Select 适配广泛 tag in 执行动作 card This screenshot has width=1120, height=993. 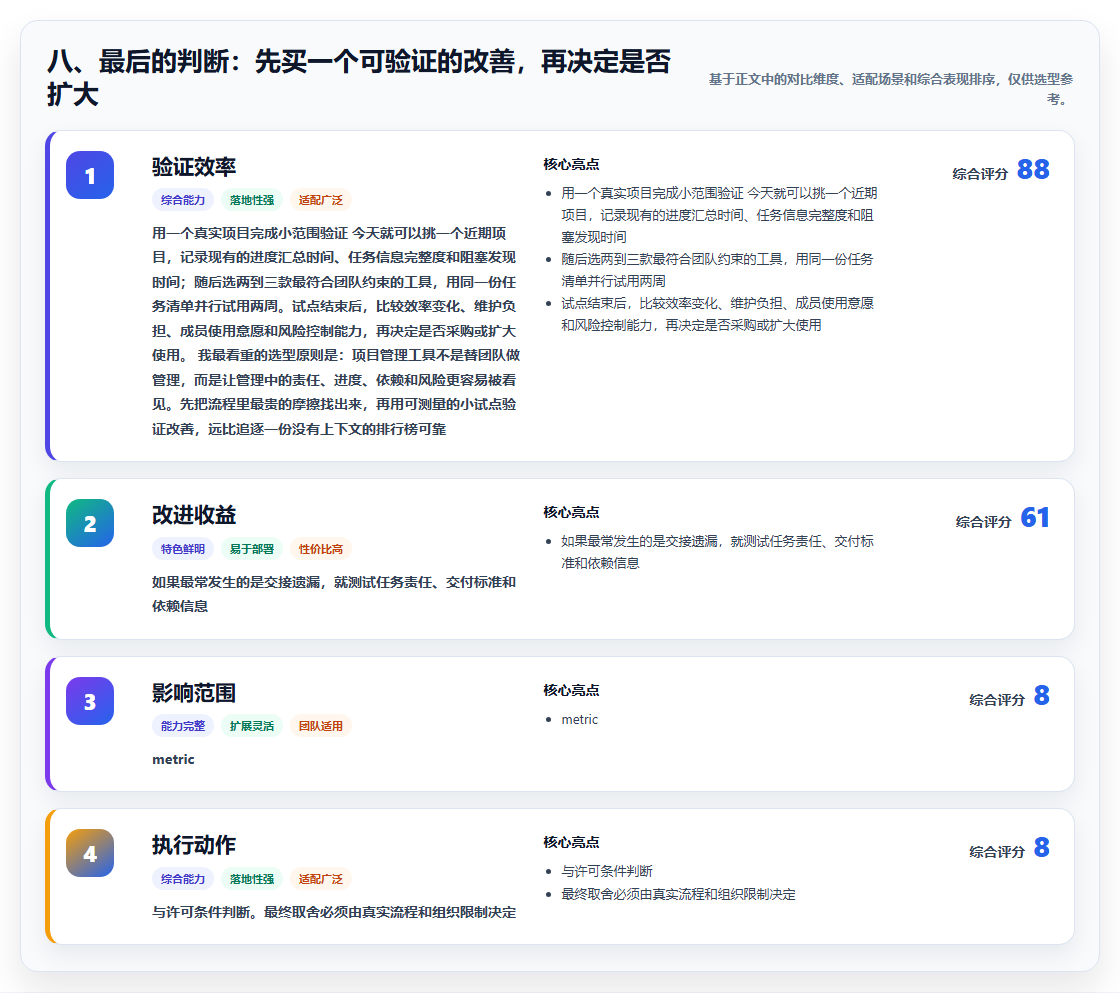point(321,879)
